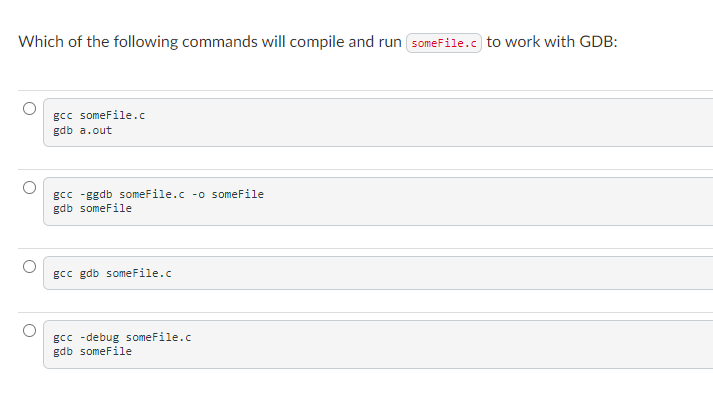Click the words 'to work with GDB:'
This screenshot has height=398, width=713.
pyautogui.click(x=552, y=42)
